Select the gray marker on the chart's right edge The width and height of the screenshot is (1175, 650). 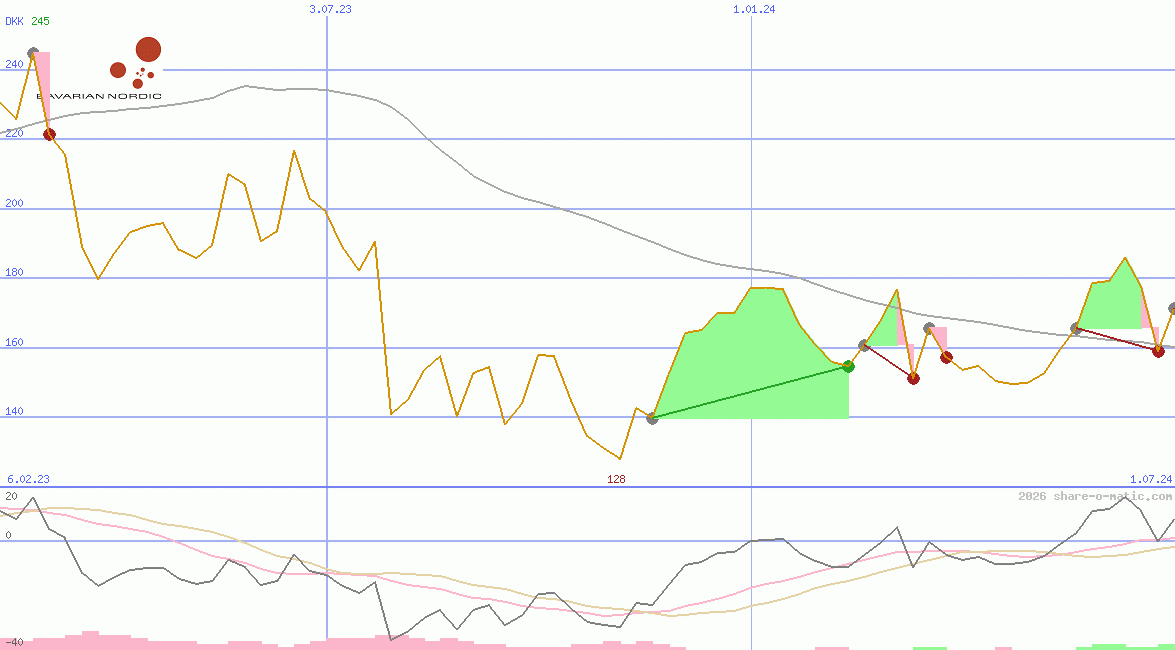point(1172,309)
